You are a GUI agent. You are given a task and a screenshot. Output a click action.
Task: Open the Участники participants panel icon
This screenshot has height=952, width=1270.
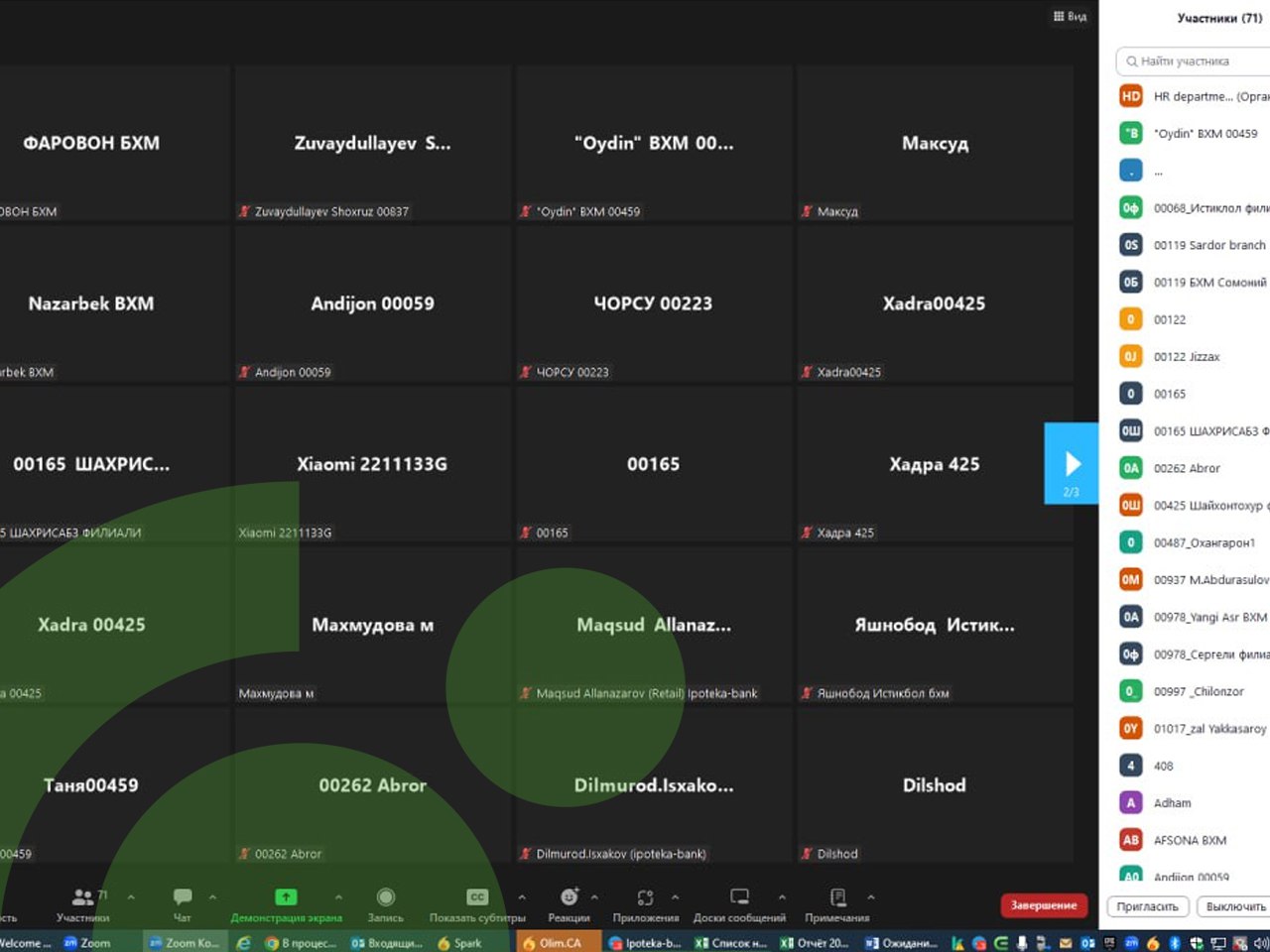point(83,897)
